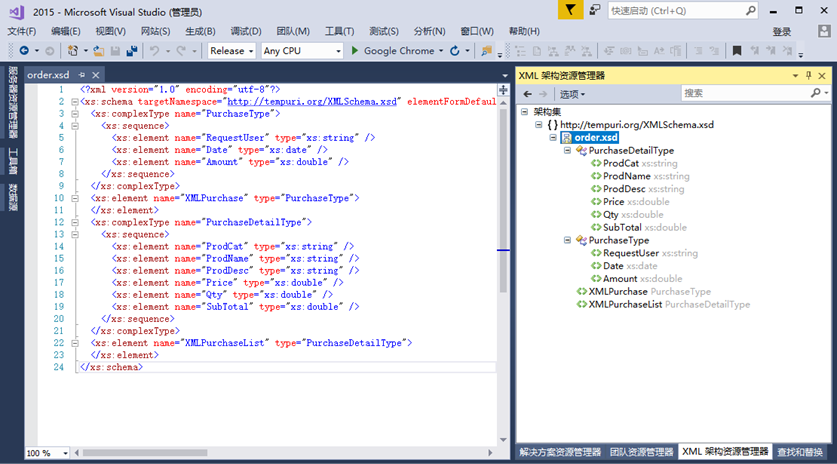Open the 编辑(E) menu
The image size is (837, 464).
(66, 31)
